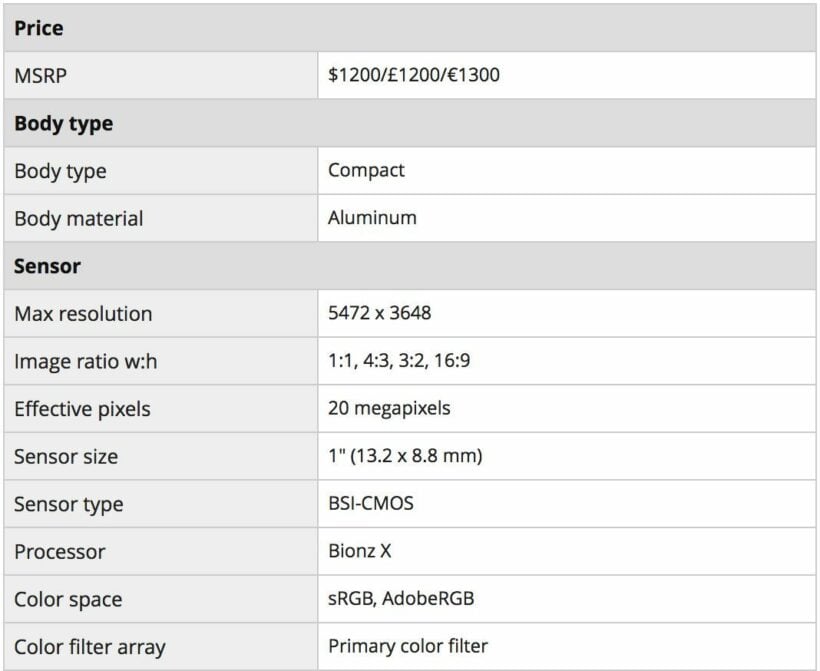Select the MSRP row label
820x671 pixels.
(x=42, y=75)
